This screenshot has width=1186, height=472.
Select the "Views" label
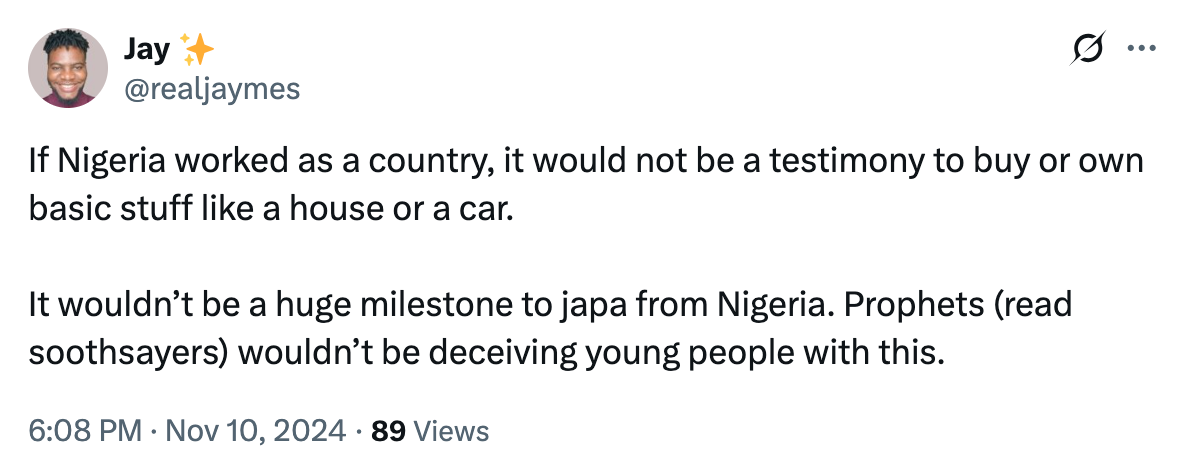[x=451, y=431]
